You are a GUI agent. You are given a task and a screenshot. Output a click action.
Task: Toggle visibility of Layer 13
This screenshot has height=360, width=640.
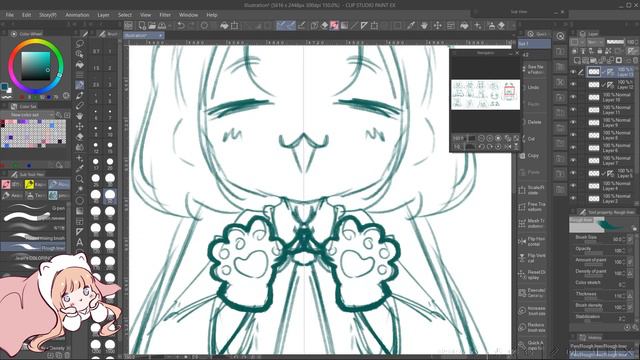point(573,72)
